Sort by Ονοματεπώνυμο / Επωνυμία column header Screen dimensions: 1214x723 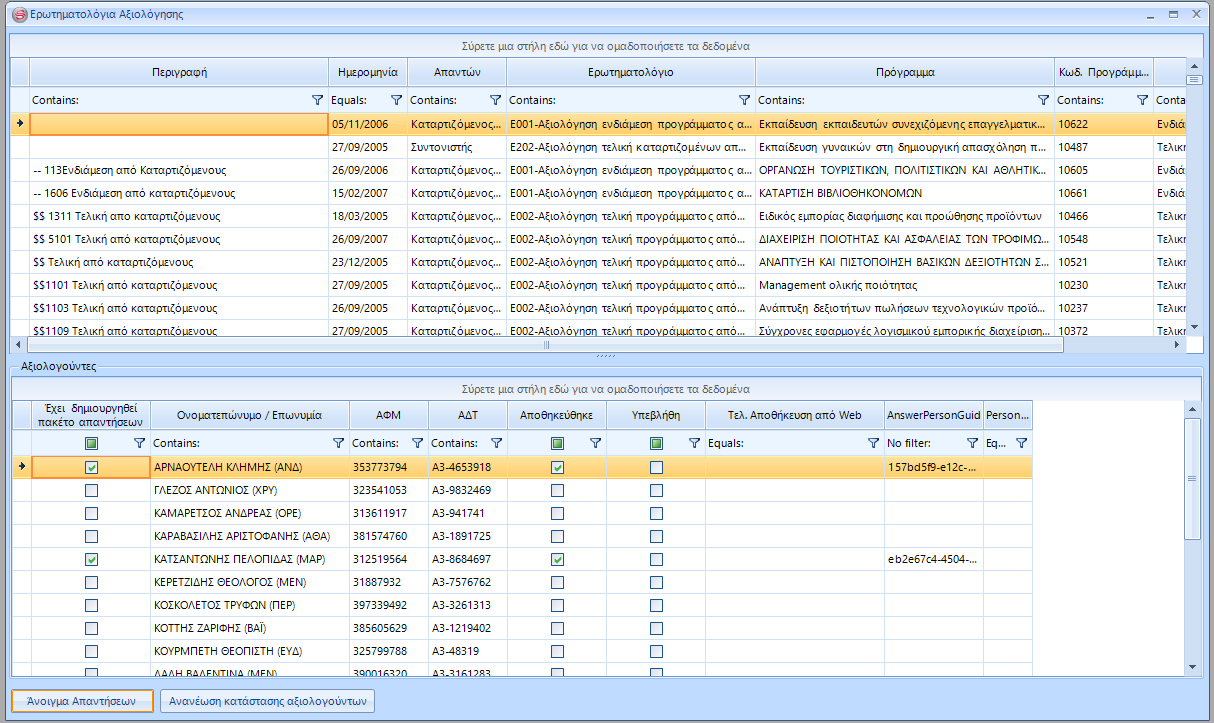click(x=249, y=415)
